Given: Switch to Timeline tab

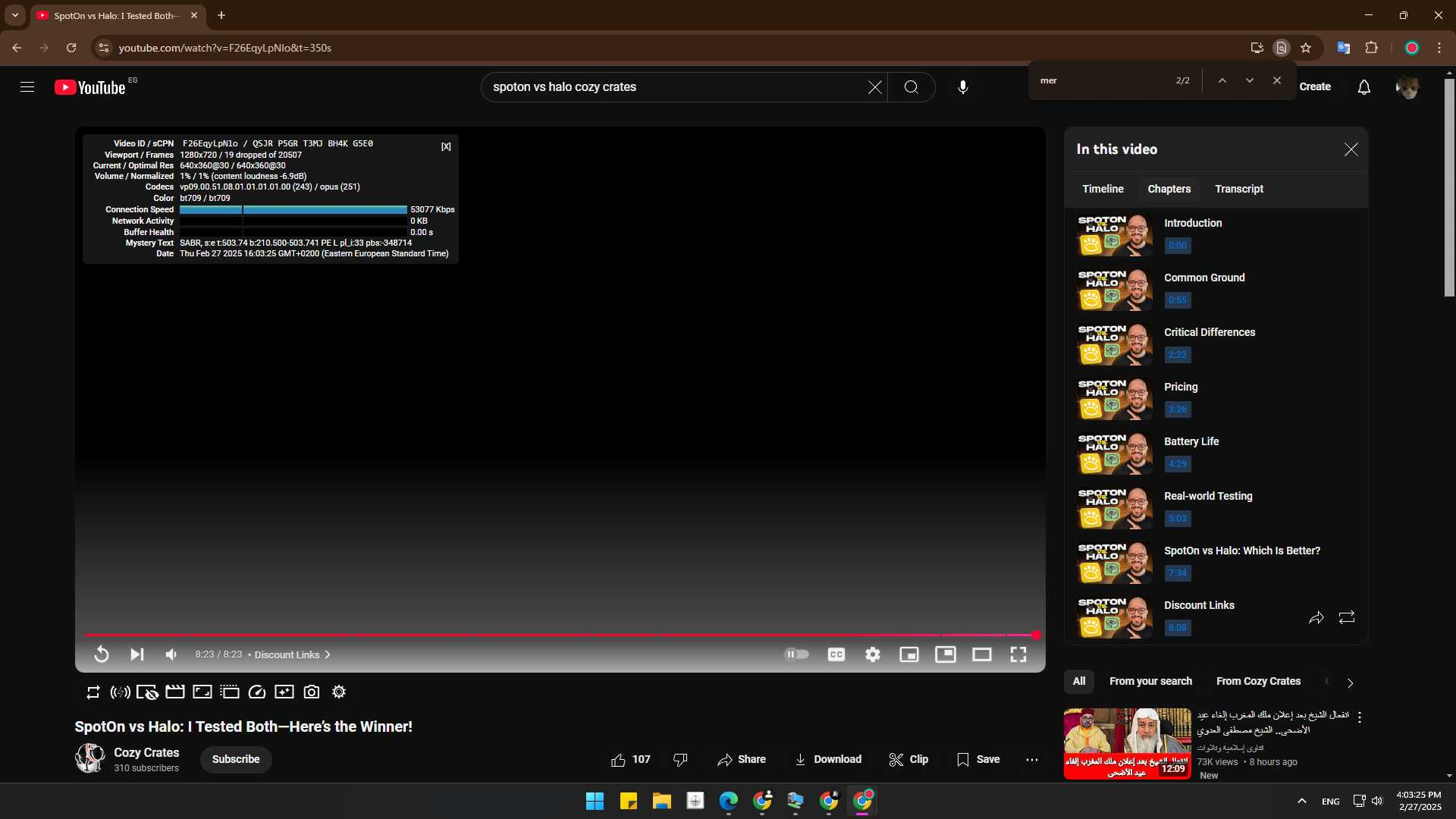Looking at the screenshot, I should click(x=1103, y=189).
